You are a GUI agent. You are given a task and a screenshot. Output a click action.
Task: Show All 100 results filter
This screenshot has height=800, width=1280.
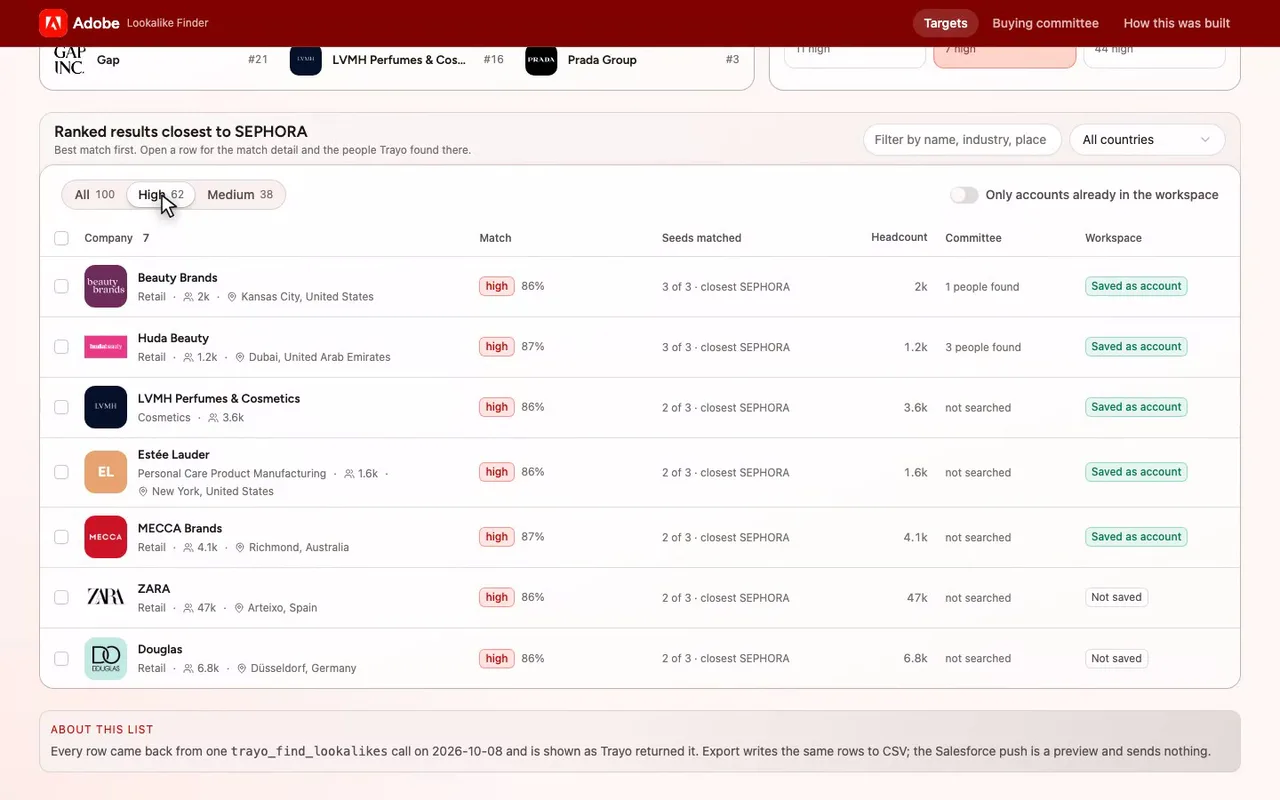[x=94, y=195]
